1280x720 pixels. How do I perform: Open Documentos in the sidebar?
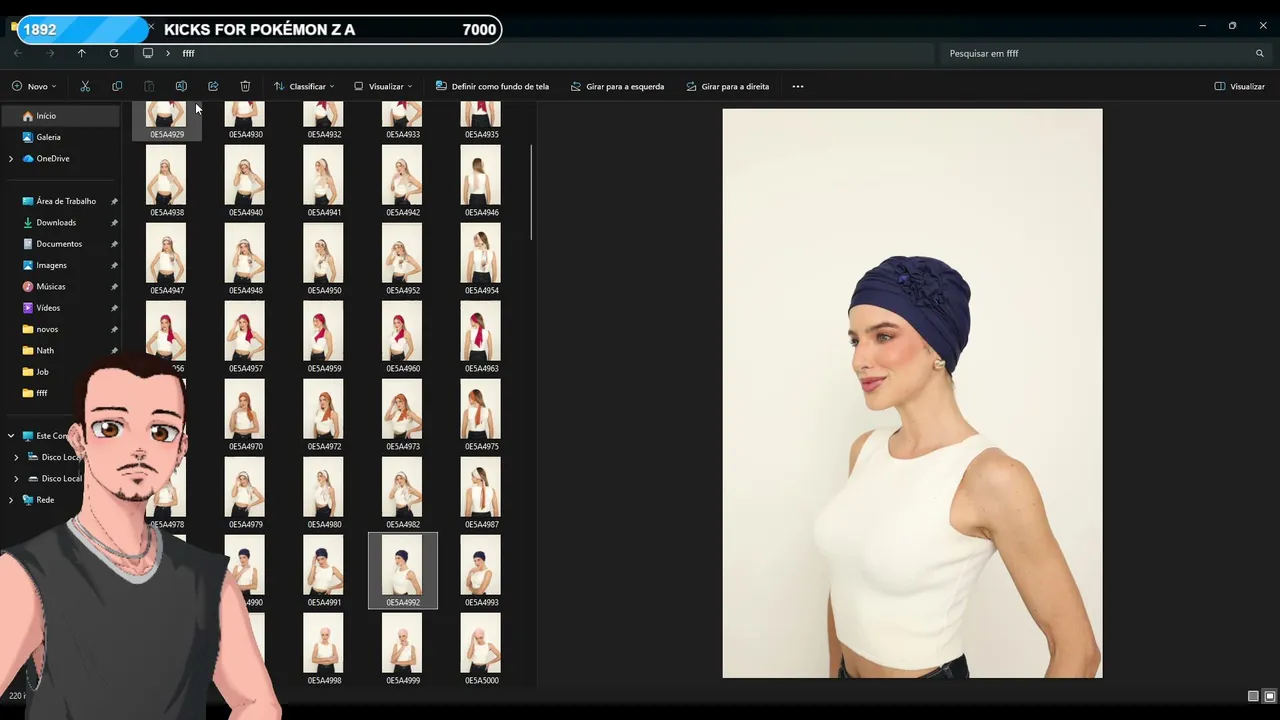pos(60,244)
